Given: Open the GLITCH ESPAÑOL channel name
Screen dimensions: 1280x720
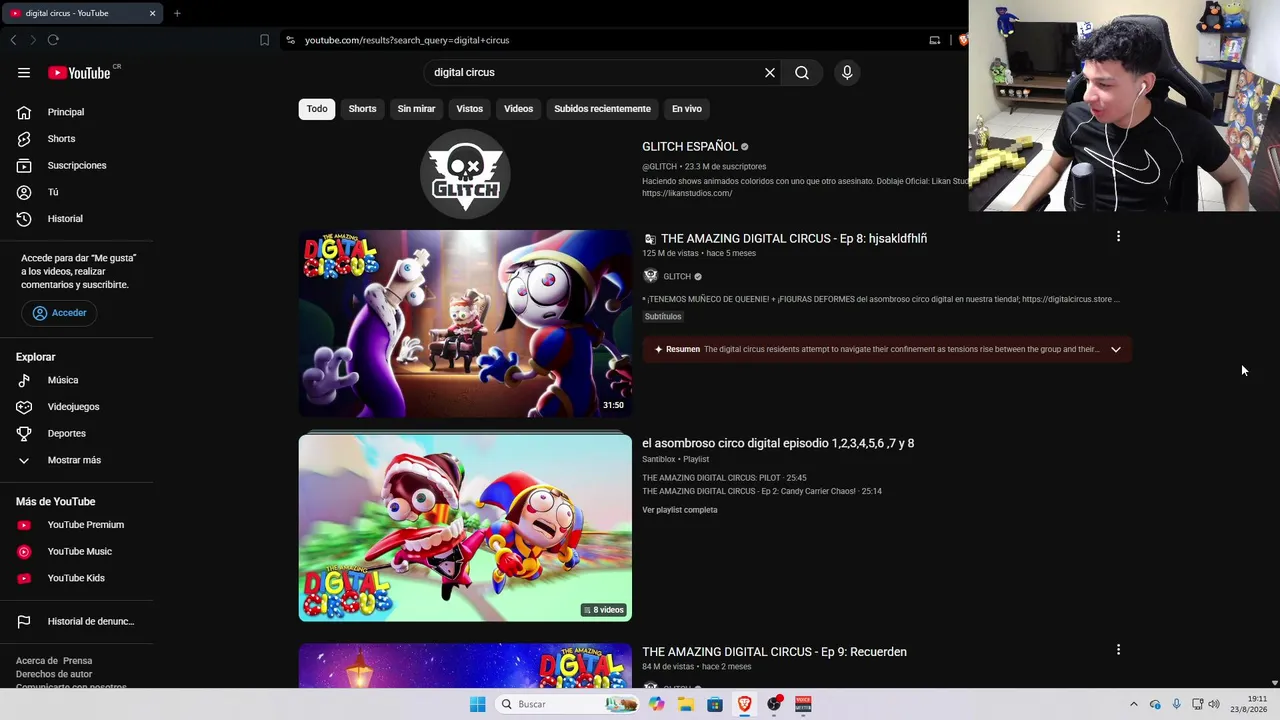Looking at the screenshot, I should coord(690,147).
